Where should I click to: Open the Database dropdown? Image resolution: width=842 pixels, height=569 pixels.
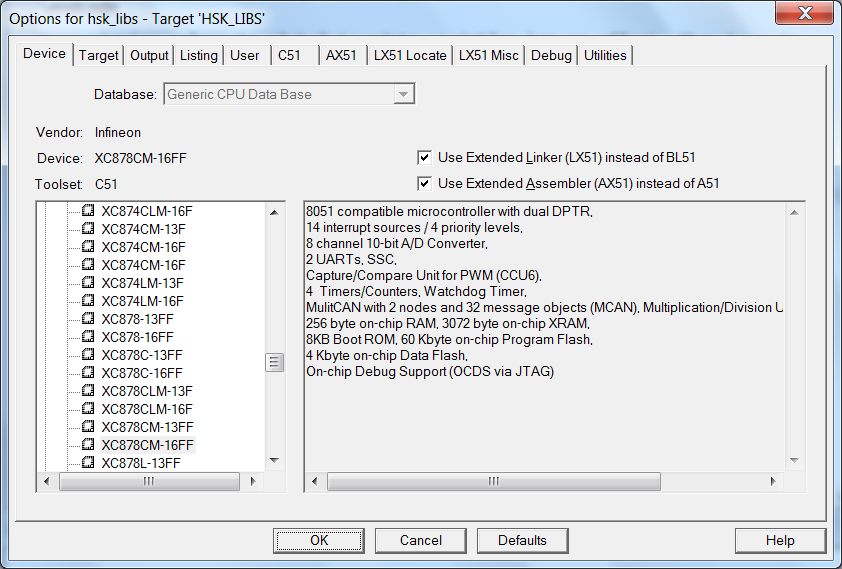coord(403,94)
